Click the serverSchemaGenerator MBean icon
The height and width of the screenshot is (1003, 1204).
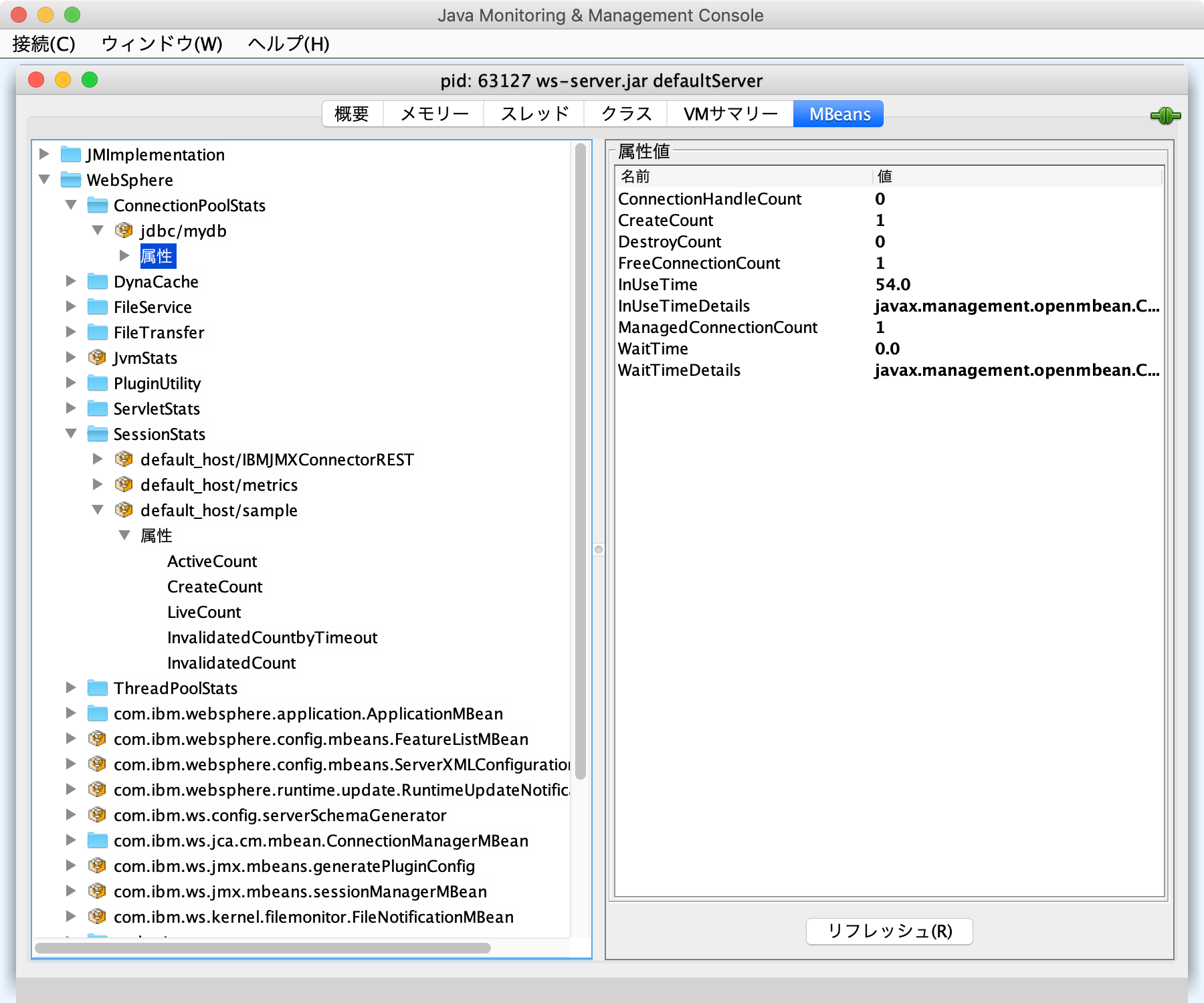[x=97, y=814]
